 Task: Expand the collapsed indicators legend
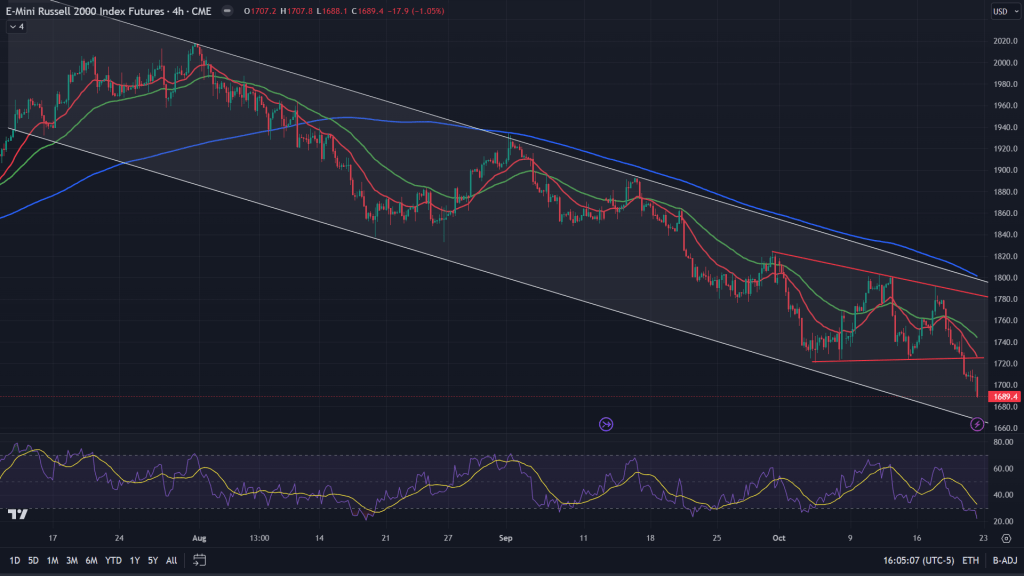pos(17,28)
